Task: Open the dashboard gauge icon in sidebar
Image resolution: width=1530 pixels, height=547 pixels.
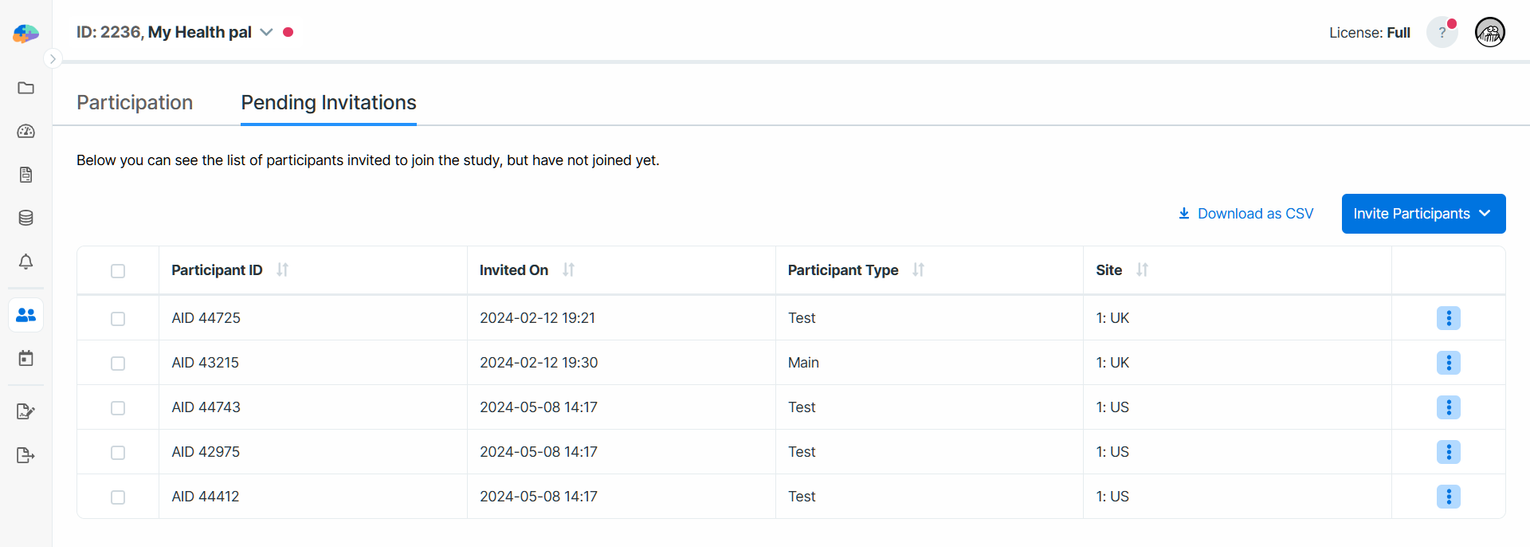Action: point(26,131)
